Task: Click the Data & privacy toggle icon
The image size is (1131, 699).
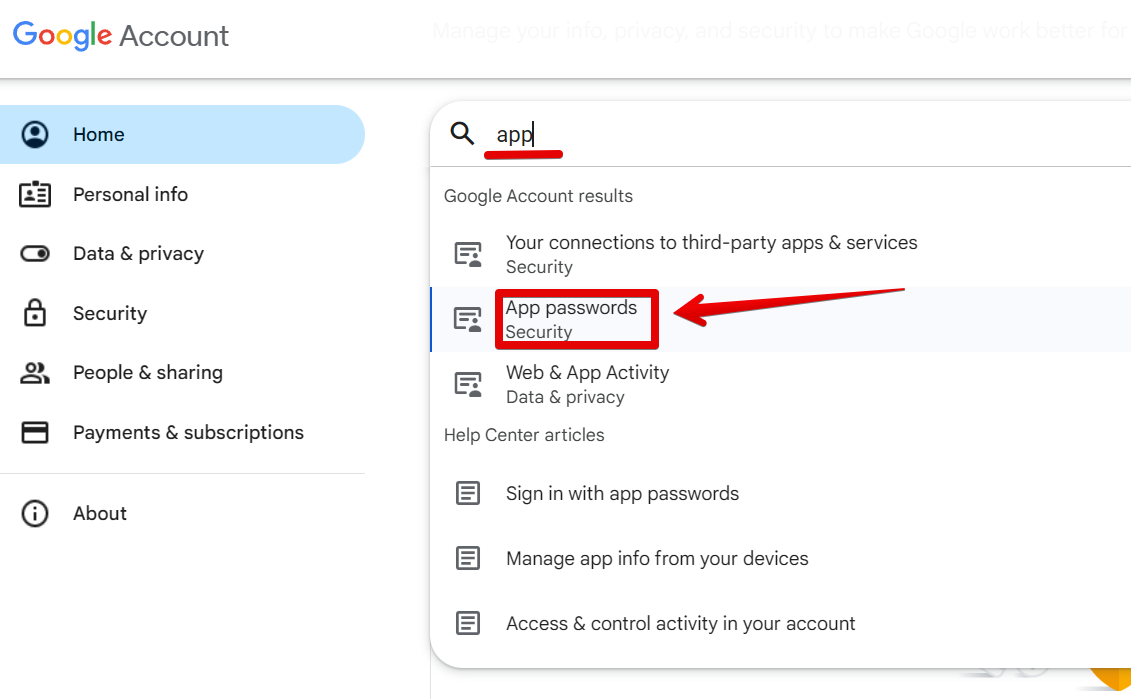Action: (35, 254)
